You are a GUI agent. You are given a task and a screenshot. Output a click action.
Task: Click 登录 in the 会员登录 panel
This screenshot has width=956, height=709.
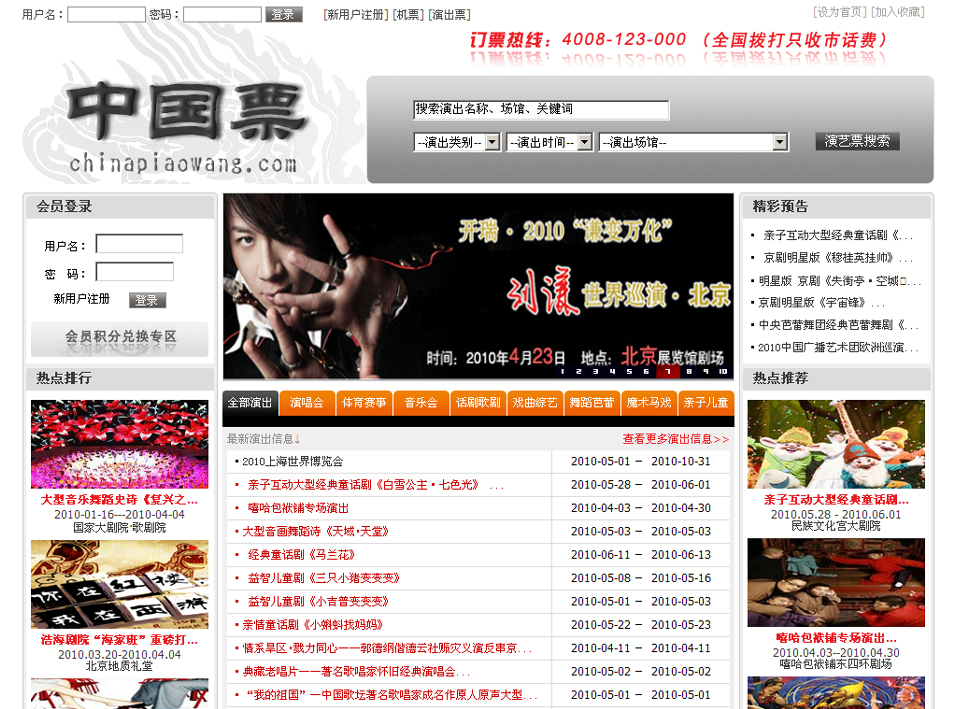[x=147, y=300]
